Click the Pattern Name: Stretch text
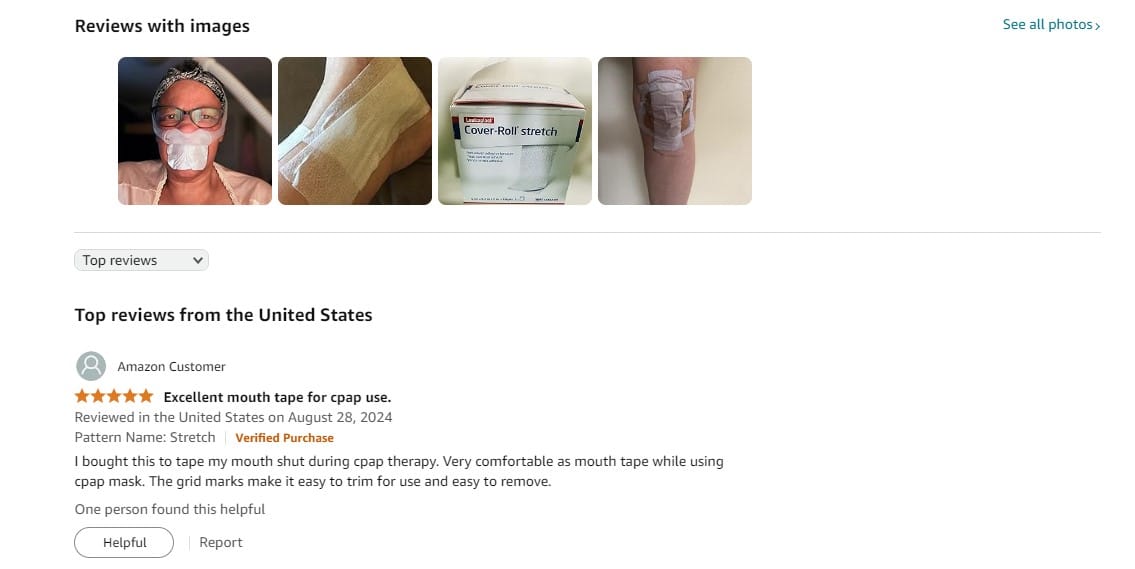Image resolution: width=1135 pixels, height=569 pixels. click(145, 438)
